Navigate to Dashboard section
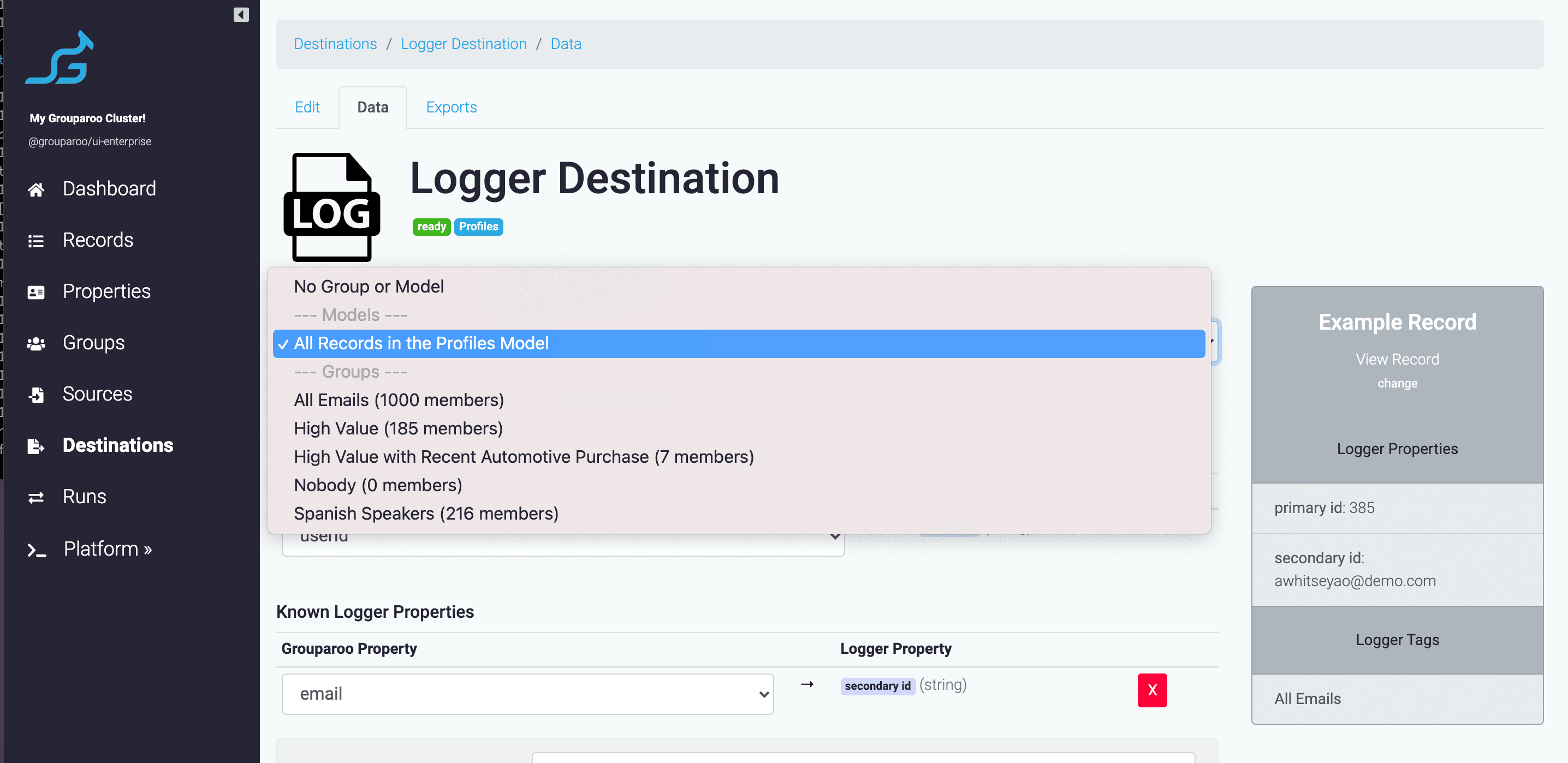This screenshot has height=763, width=1568. tap(109, 188)
